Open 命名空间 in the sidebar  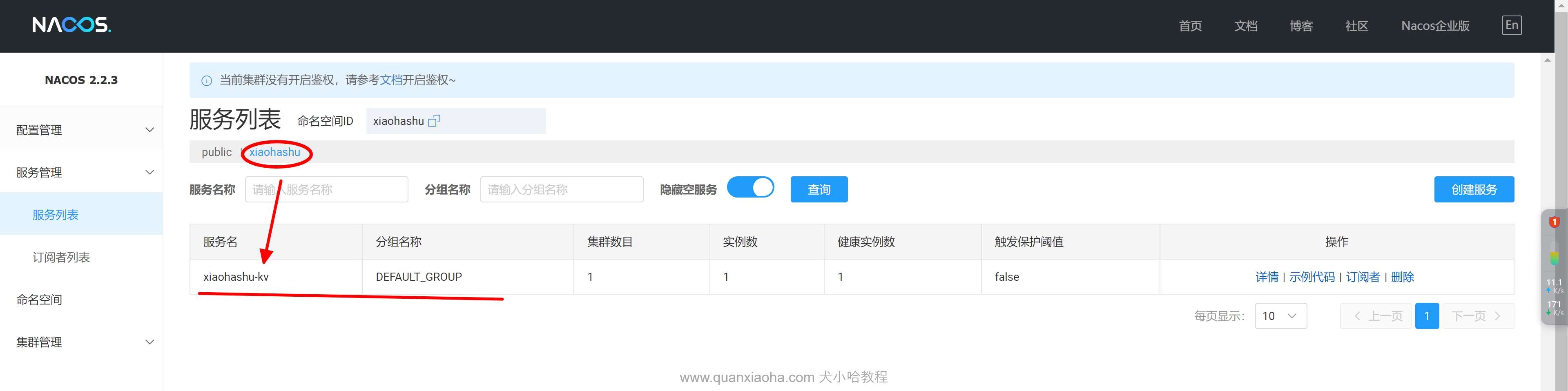click(x=39, y=300)
